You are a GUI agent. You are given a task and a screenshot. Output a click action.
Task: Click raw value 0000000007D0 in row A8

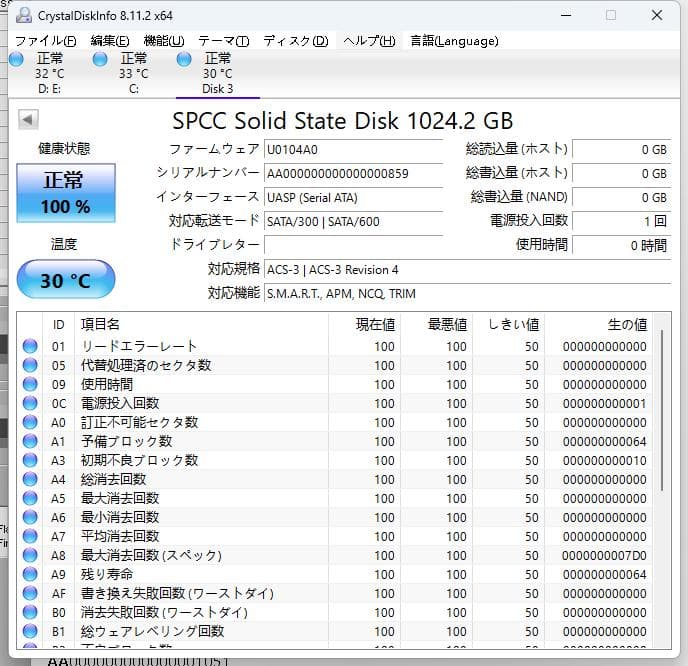pos(604,555)
